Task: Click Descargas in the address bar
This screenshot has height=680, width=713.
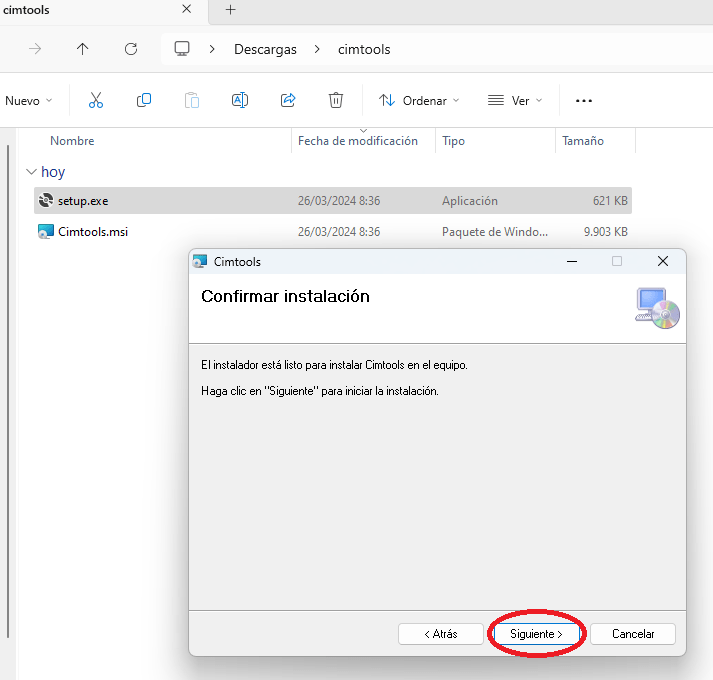Action: click(x=265, y=49)
